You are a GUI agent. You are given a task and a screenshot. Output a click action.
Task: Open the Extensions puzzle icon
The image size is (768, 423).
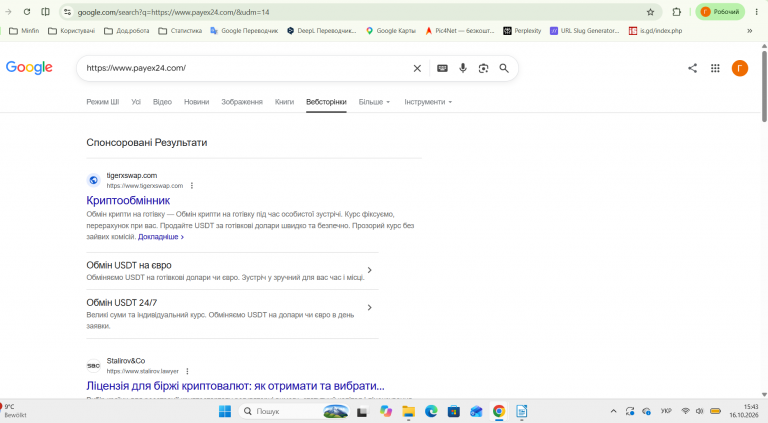pos(676,12)
